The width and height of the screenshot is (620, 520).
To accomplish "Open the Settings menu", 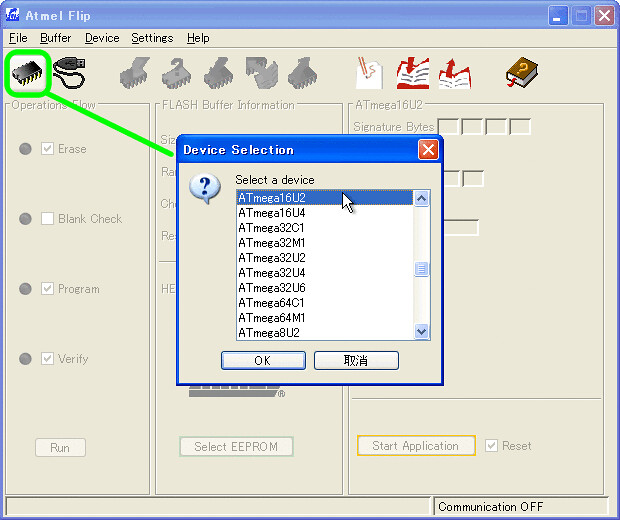I will pos(152,38).
